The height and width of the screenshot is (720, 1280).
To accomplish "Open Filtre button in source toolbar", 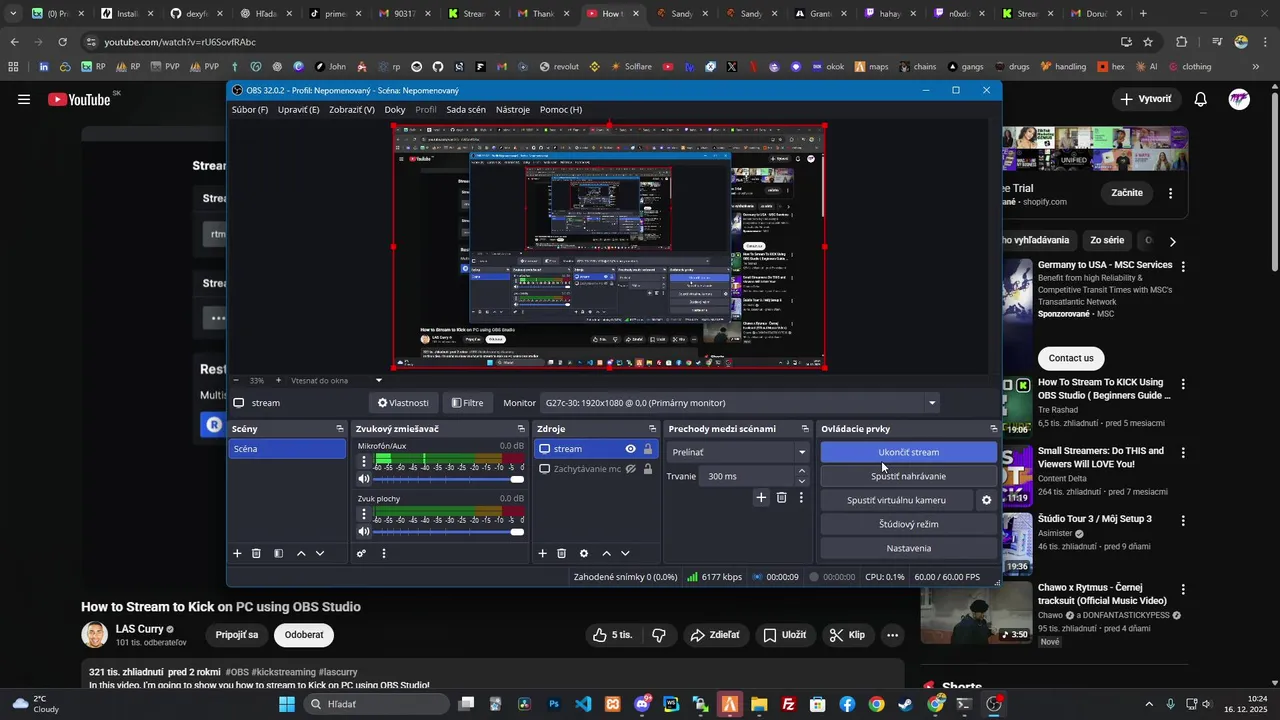I will [468, 403].
